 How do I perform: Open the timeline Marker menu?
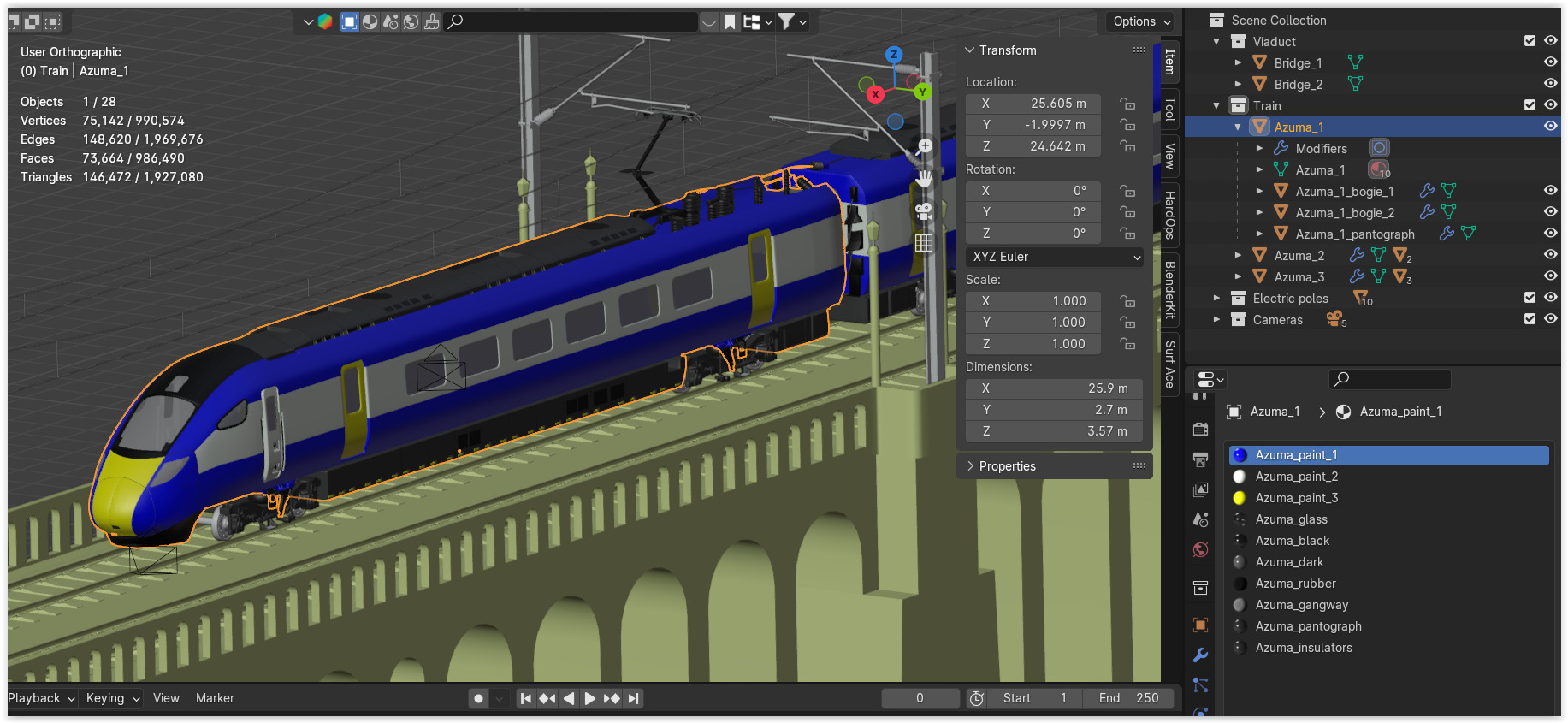tap(215, 698)
